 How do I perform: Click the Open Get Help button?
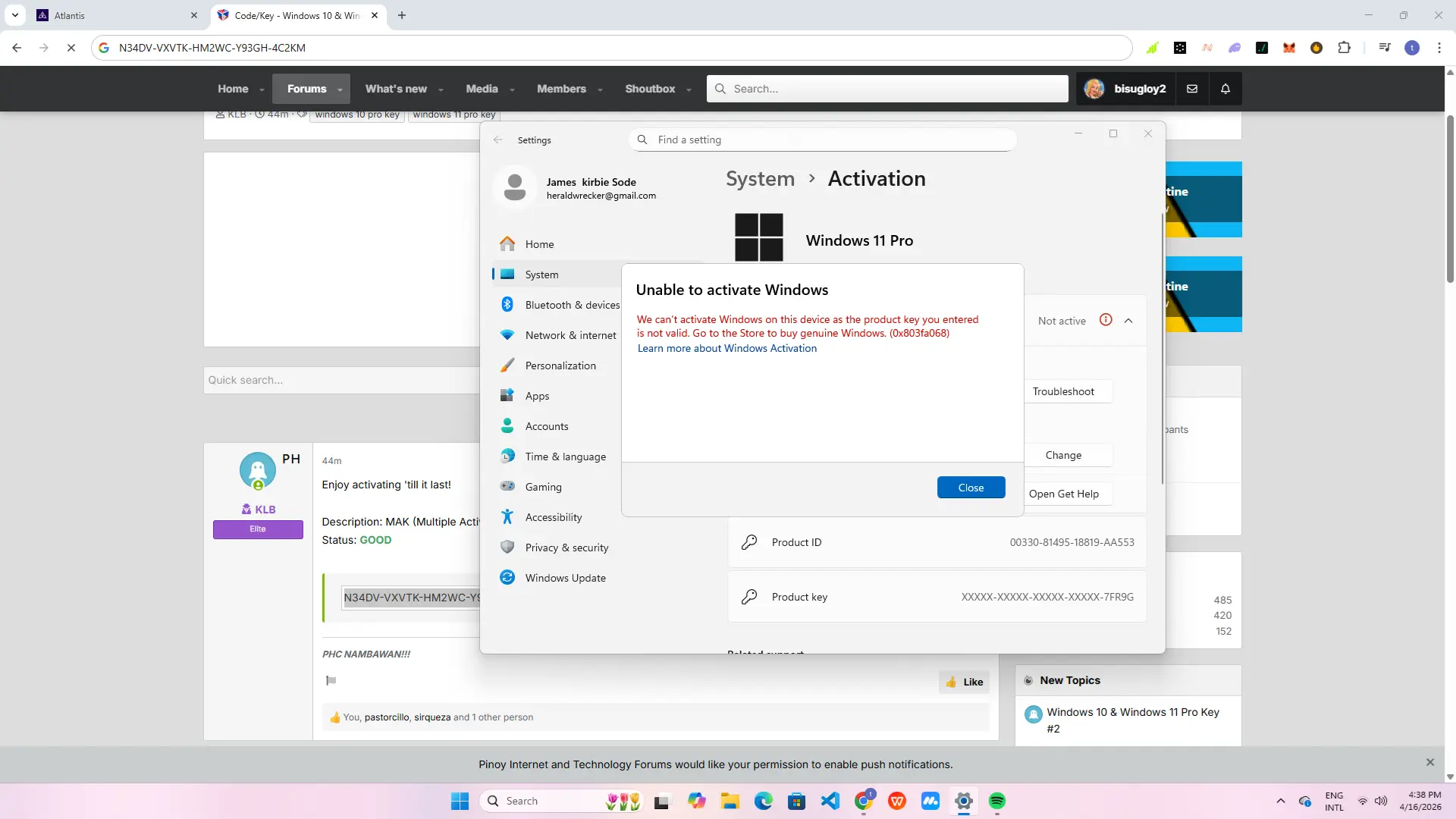coord(1063,494)
